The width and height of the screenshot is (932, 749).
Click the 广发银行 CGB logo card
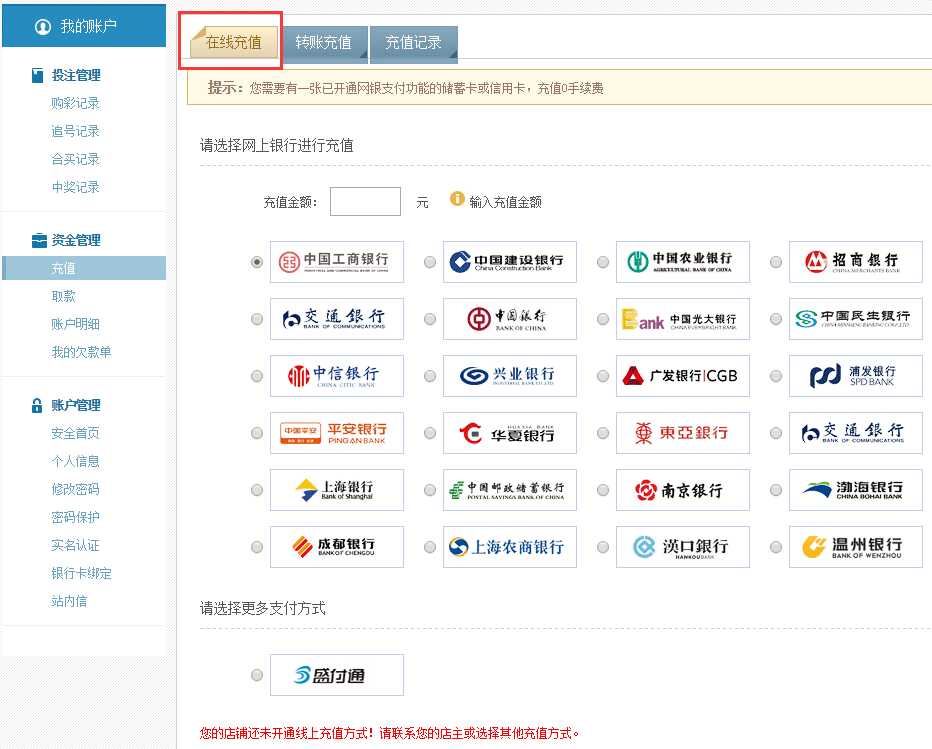click(682, 376)
